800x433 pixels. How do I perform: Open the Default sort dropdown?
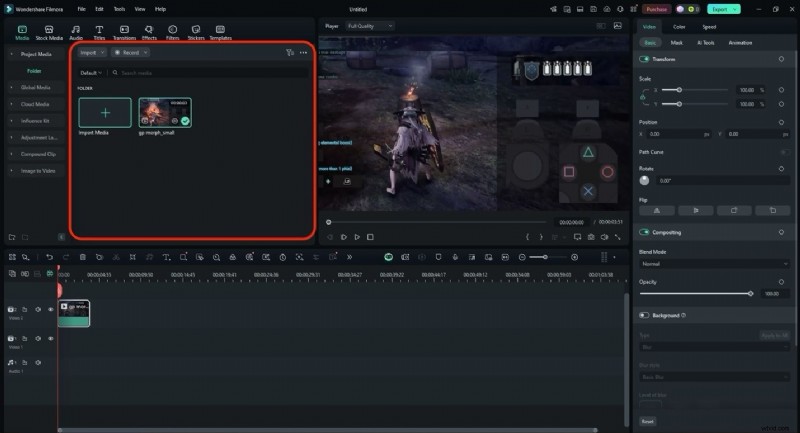(90, 73)
